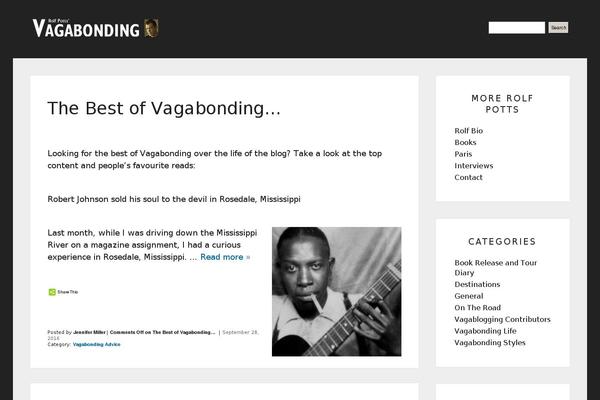Image resolution: width=600 pixels, height=400 pixels.
Task: Select the General category
Action: pos(469,296)
